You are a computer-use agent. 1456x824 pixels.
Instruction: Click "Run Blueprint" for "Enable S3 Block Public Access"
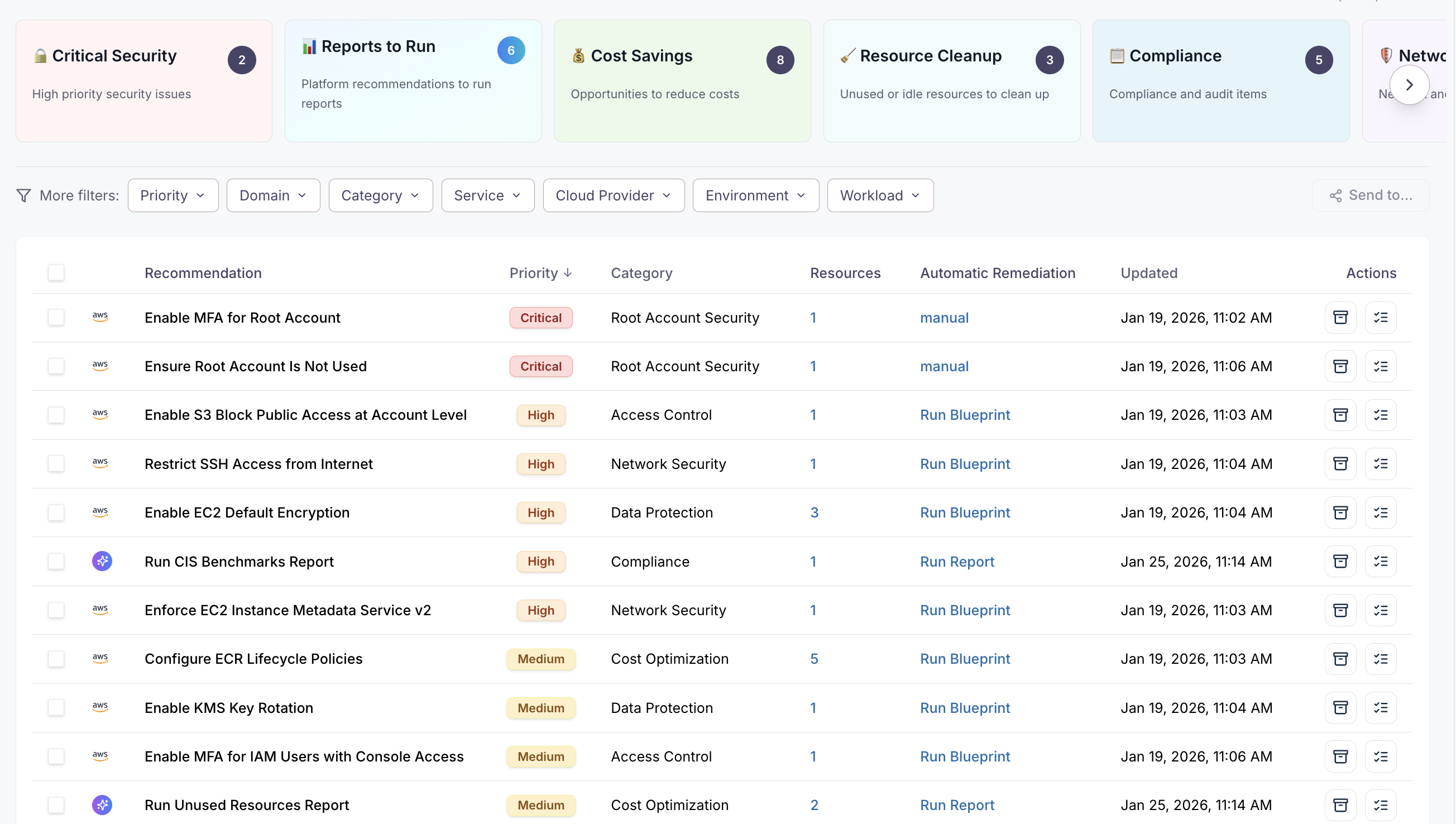tap(964, 414)
